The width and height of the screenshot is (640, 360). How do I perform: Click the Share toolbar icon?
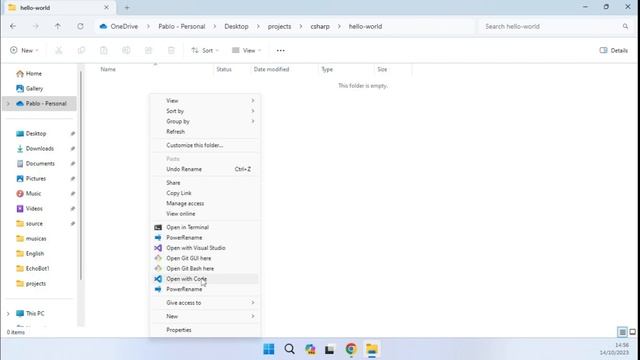149,50
